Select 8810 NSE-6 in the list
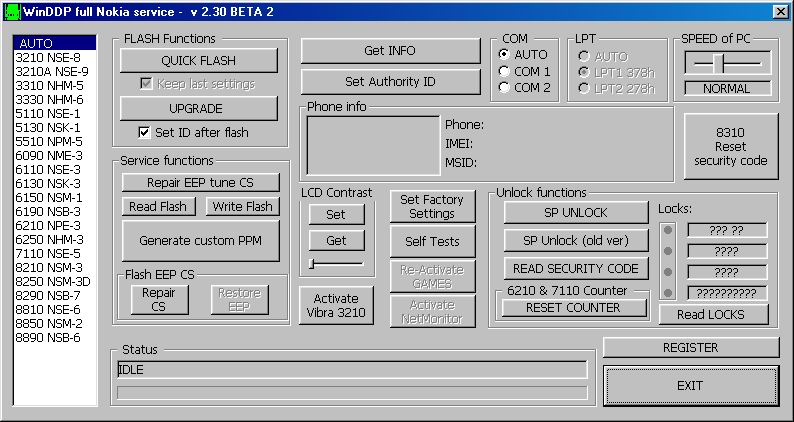The image size is (794, 422). coord(55,310)
